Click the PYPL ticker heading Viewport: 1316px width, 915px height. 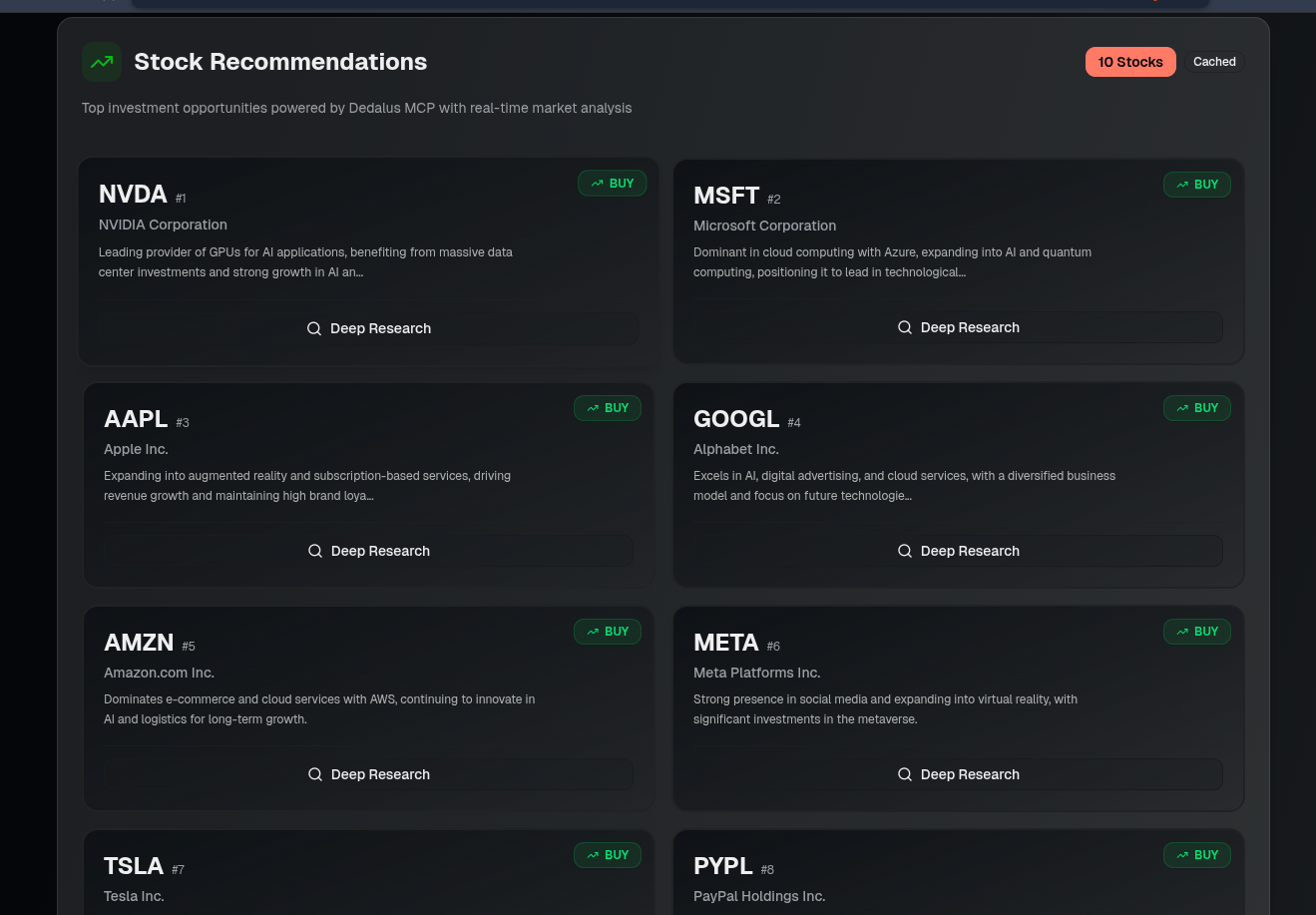[x=723, y=866]
